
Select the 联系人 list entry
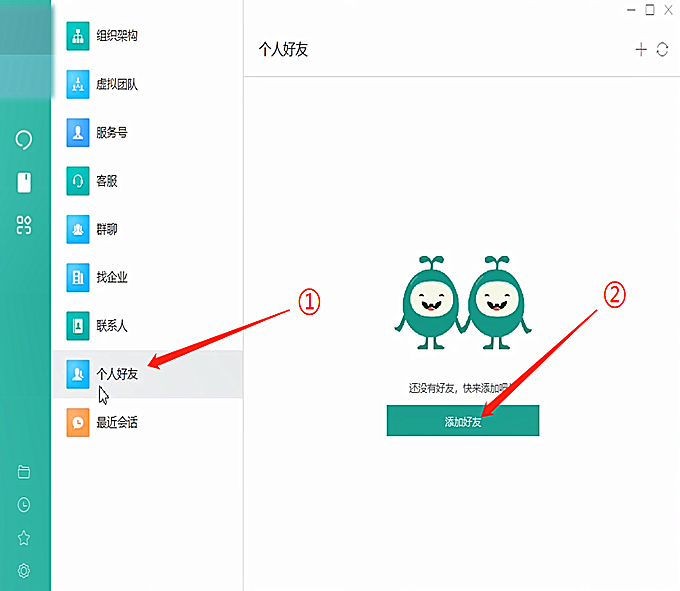[148, 326]
